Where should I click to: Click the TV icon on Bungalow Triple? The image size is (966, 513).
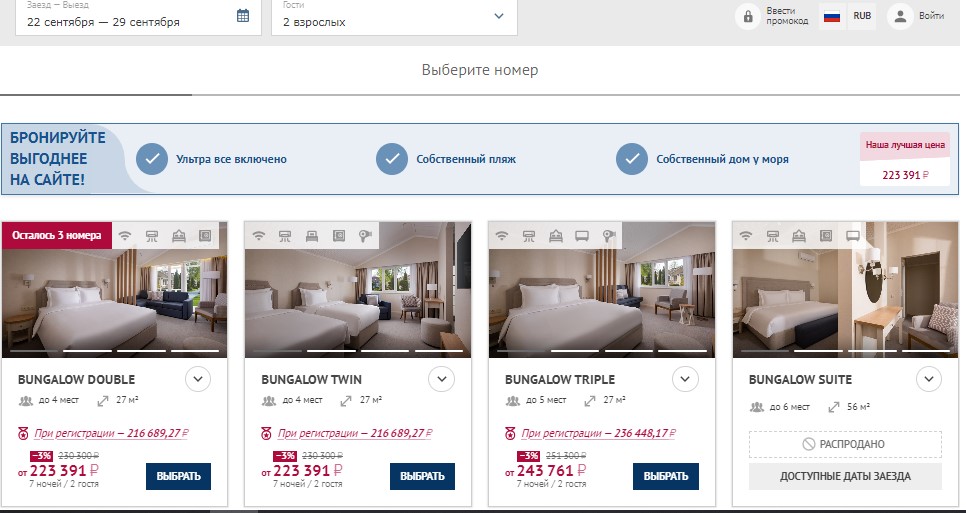tap(582, 236)
